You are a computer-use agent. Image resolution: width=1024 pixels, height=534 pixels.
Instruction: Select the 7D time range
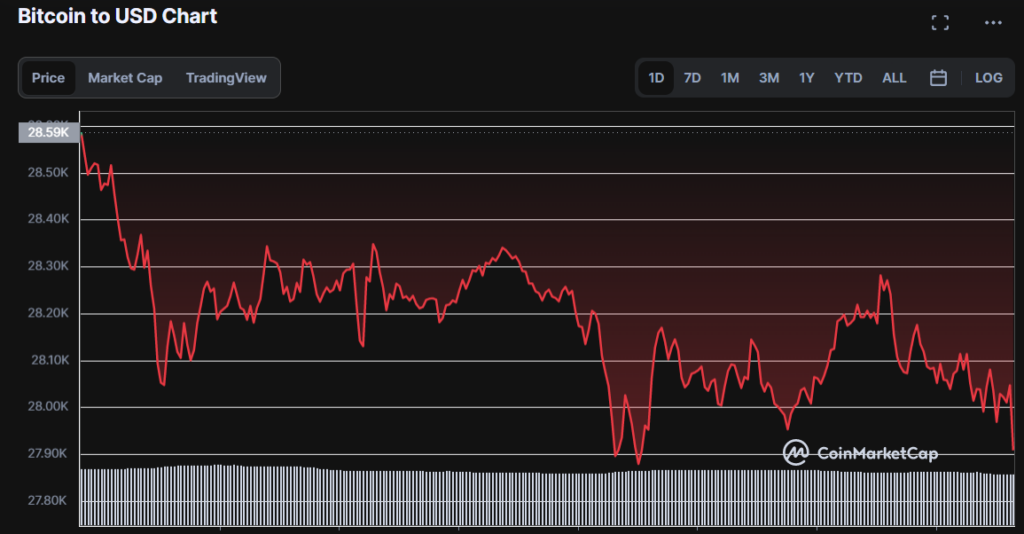pyautogui.click(x=692, y=78)
